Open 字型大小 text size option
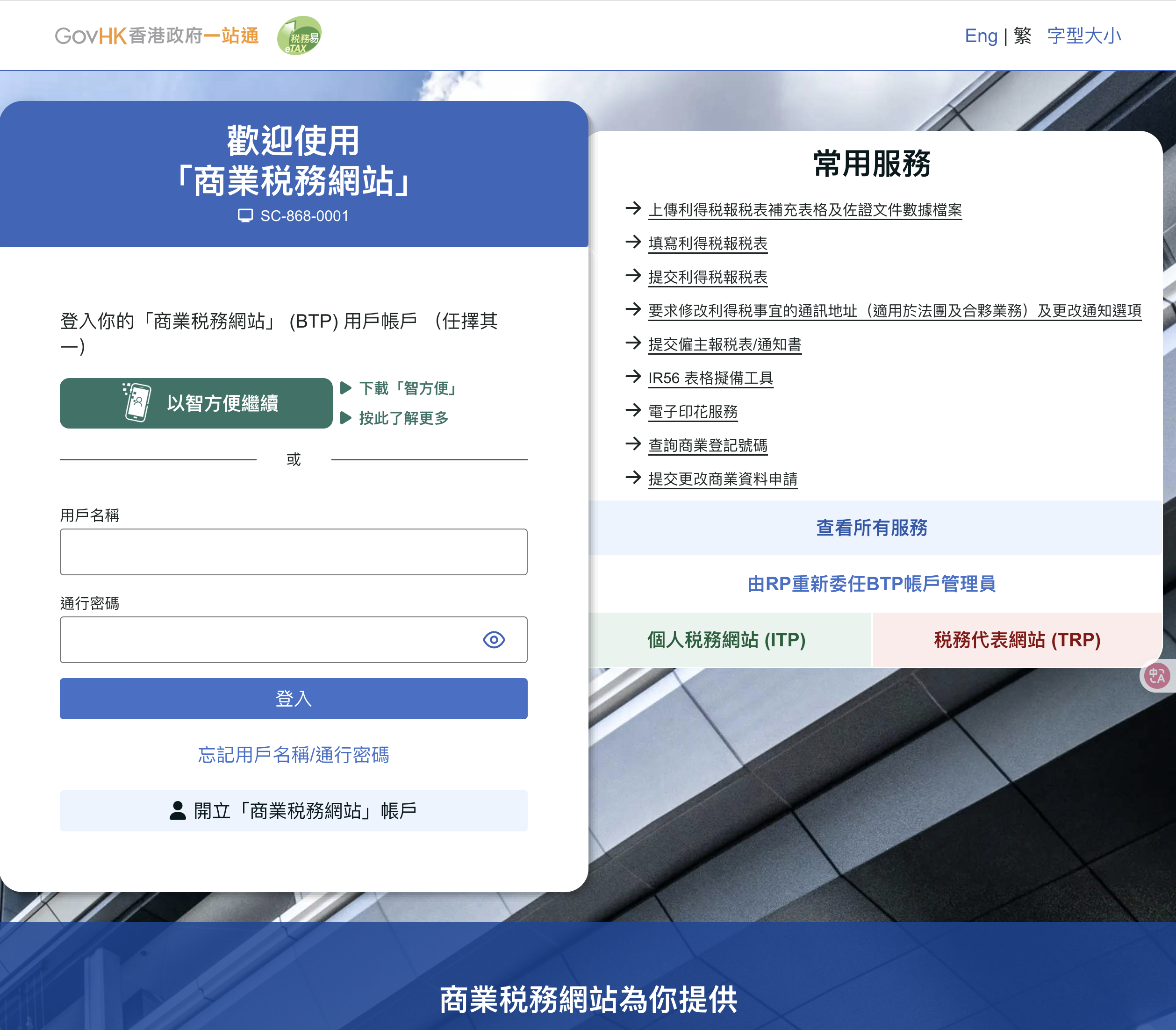1176x1030 pixels. pyautogui.click(x=1083, y=36)
